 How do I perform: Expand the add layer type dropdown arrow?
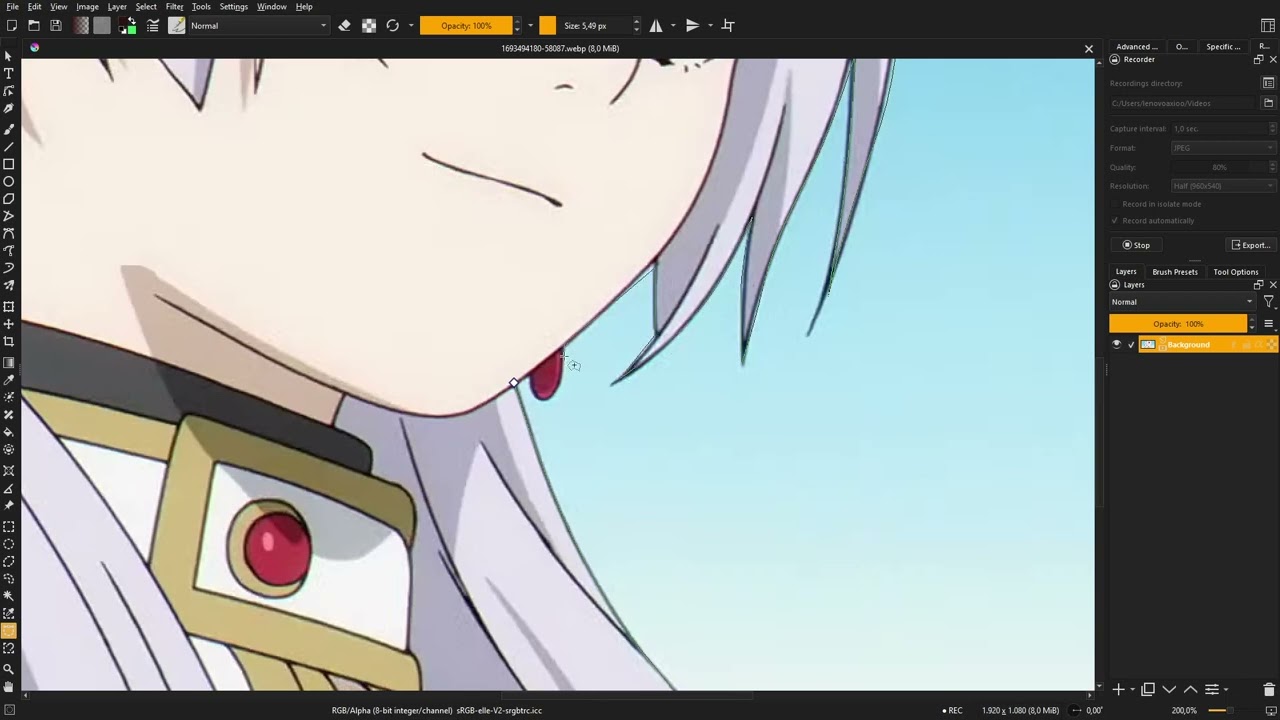click(x=1133, y=689)
